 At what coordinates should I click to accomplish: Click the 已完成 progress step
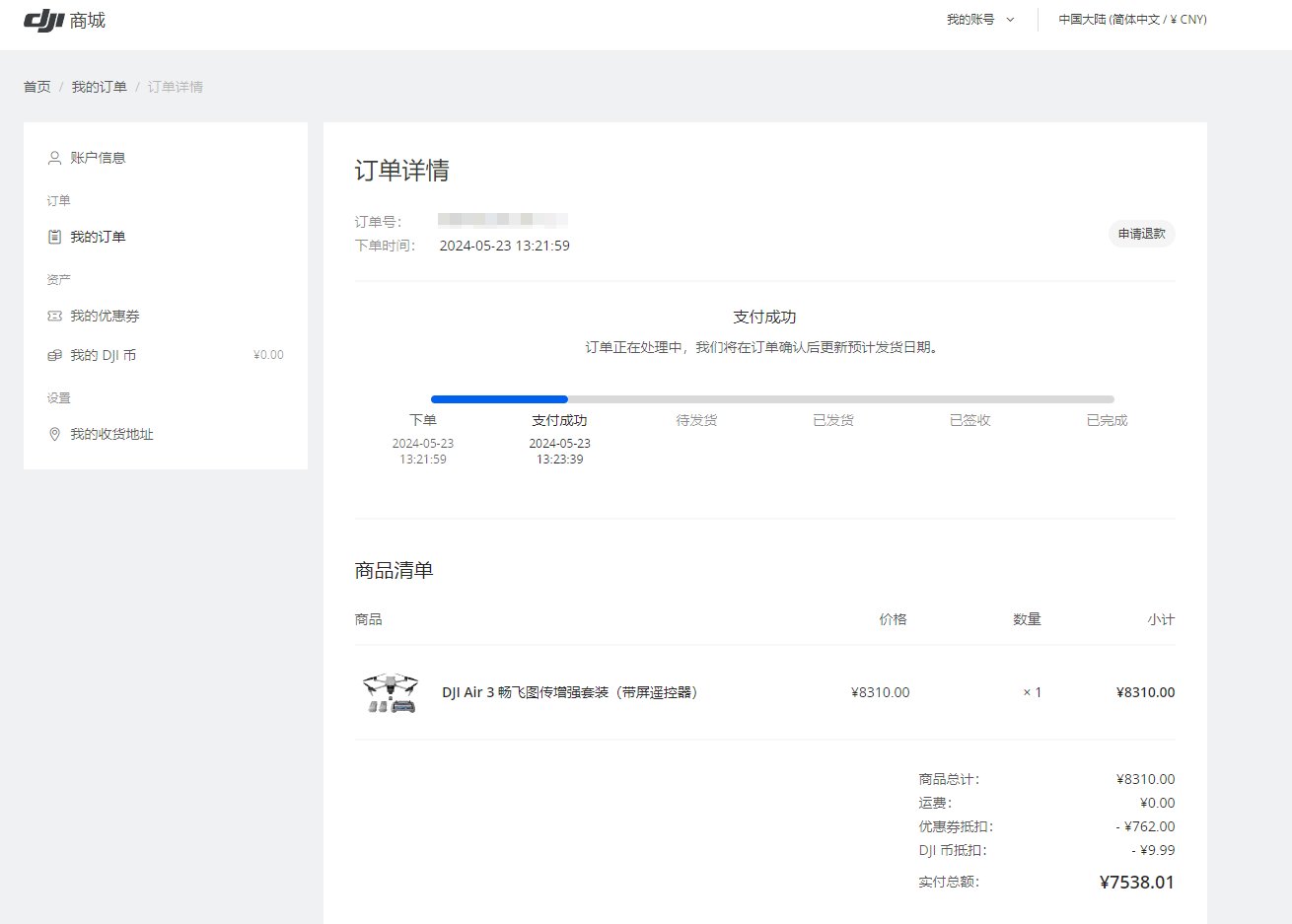pos(1107,420)
